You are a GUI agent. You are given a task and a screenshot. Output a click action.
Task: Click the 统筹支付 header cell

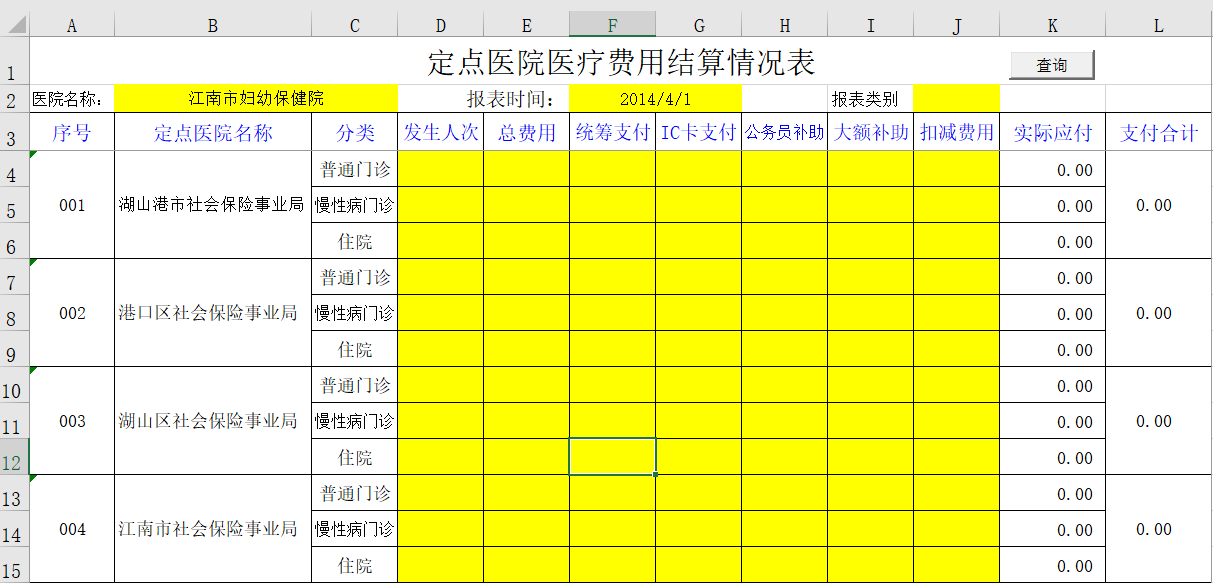613,132
